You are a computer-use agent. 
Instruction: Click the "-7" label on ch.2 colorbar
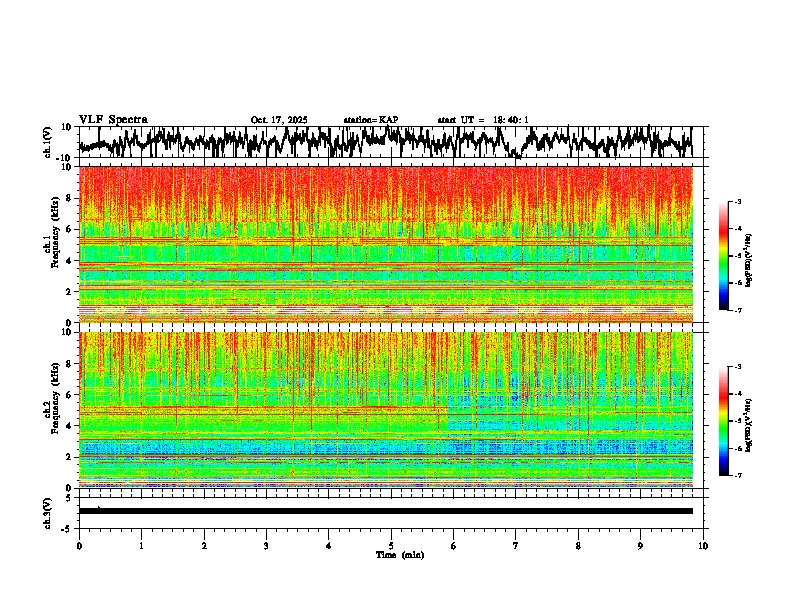coord(737,475)
